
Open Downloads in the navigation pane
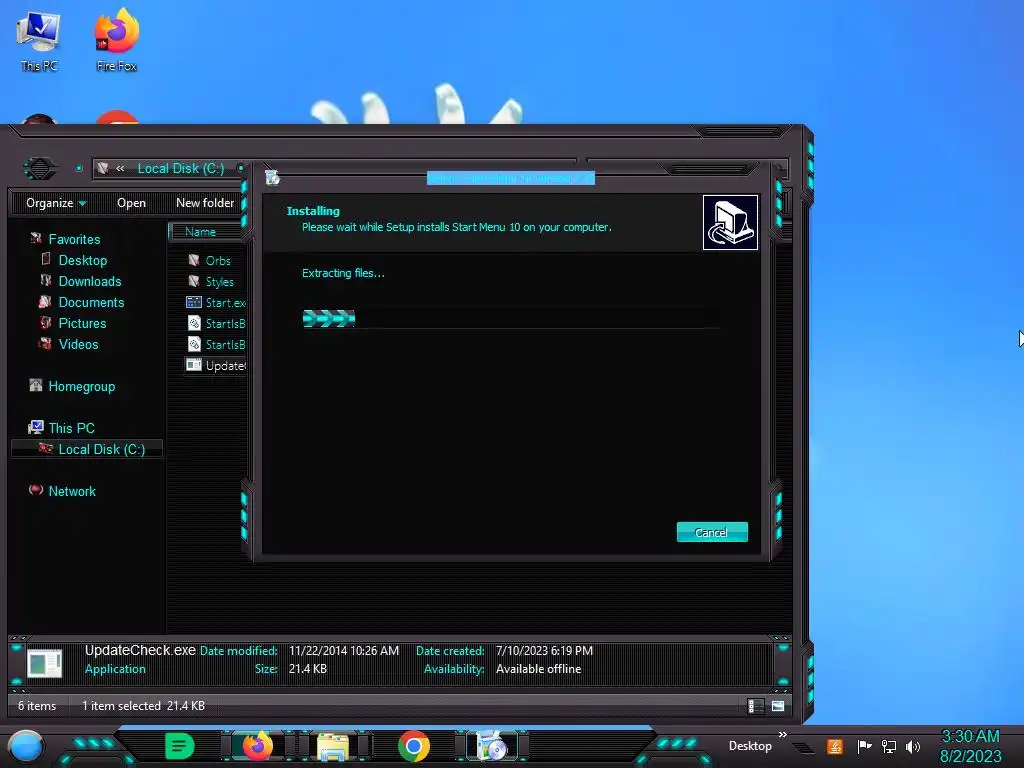click(90, 281)
